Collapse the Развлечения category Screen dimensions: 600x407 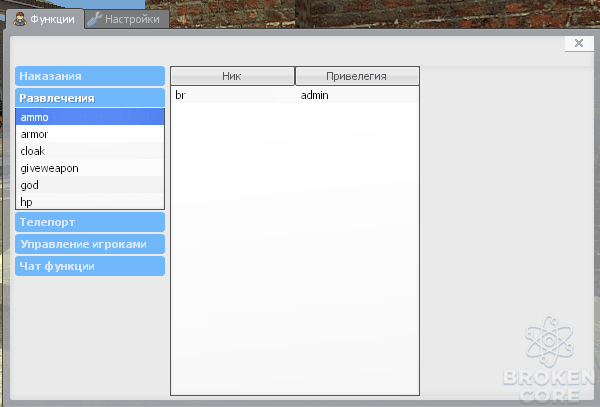(x=90, y=98)
